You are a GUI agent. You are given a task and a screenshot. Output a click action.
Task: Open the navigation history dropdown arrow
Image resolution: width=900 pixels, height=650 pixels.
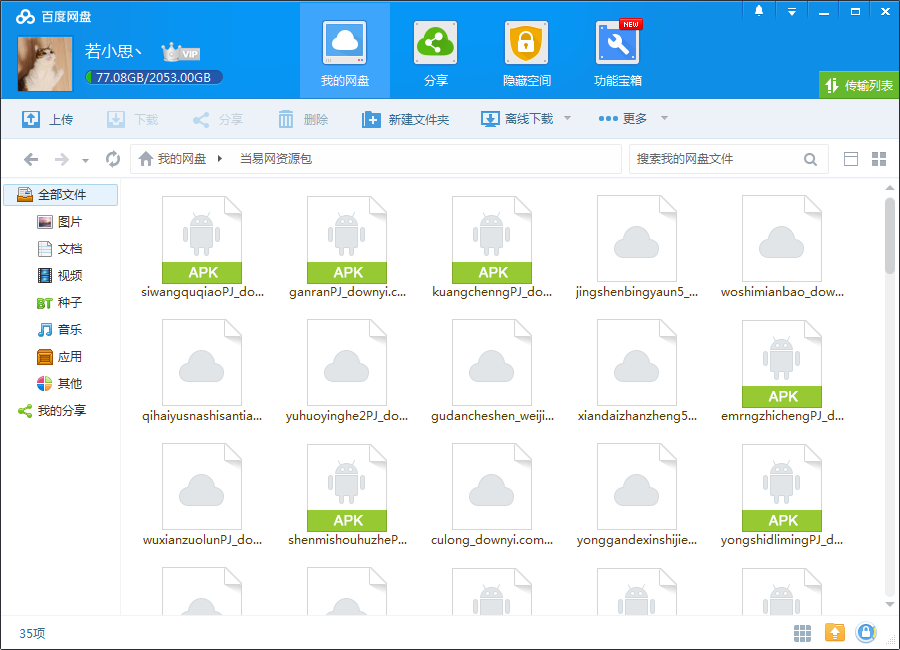click(x=86, y=160)
